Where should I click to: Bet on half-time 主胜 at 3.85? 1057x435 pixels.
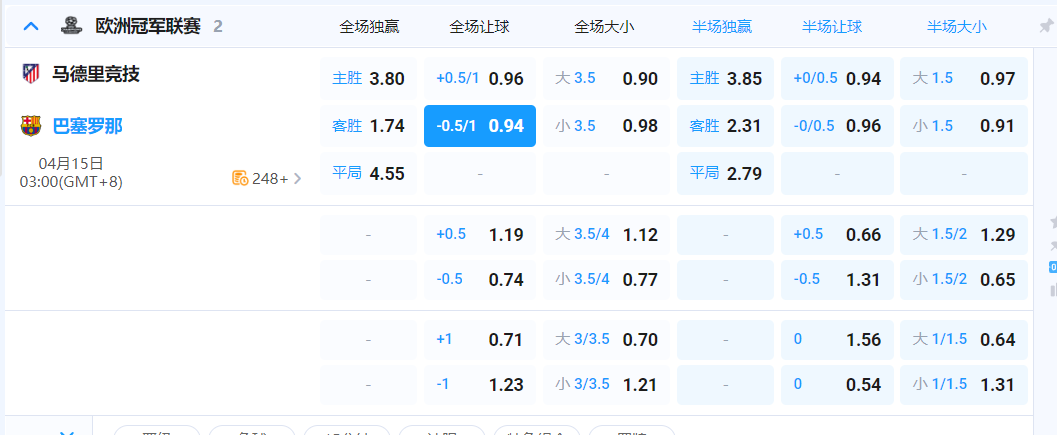click(x=725, y=78)
